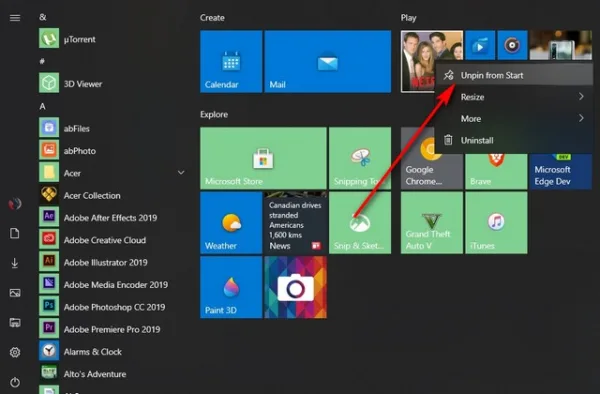
Task: Launch the iTunes tile
Action: (x=496, y=223)
